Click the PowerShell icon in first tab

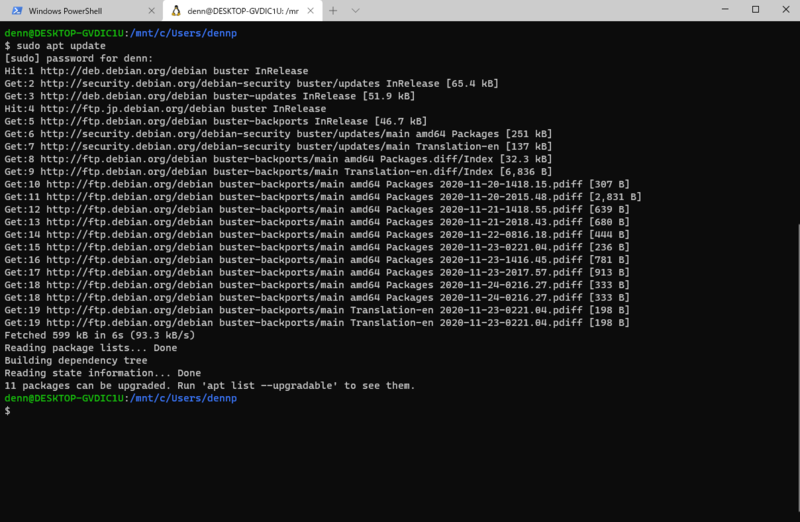click(x=17, y=11)
